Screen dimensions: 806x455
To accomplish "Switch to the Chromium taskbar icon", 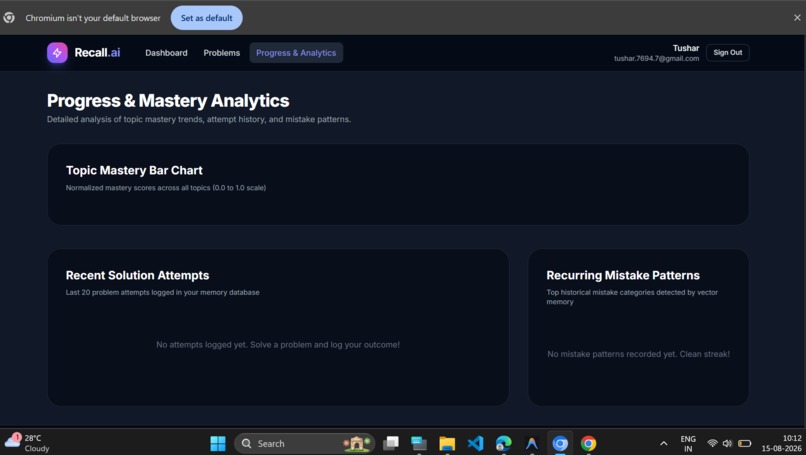I will tap(560, 443).
